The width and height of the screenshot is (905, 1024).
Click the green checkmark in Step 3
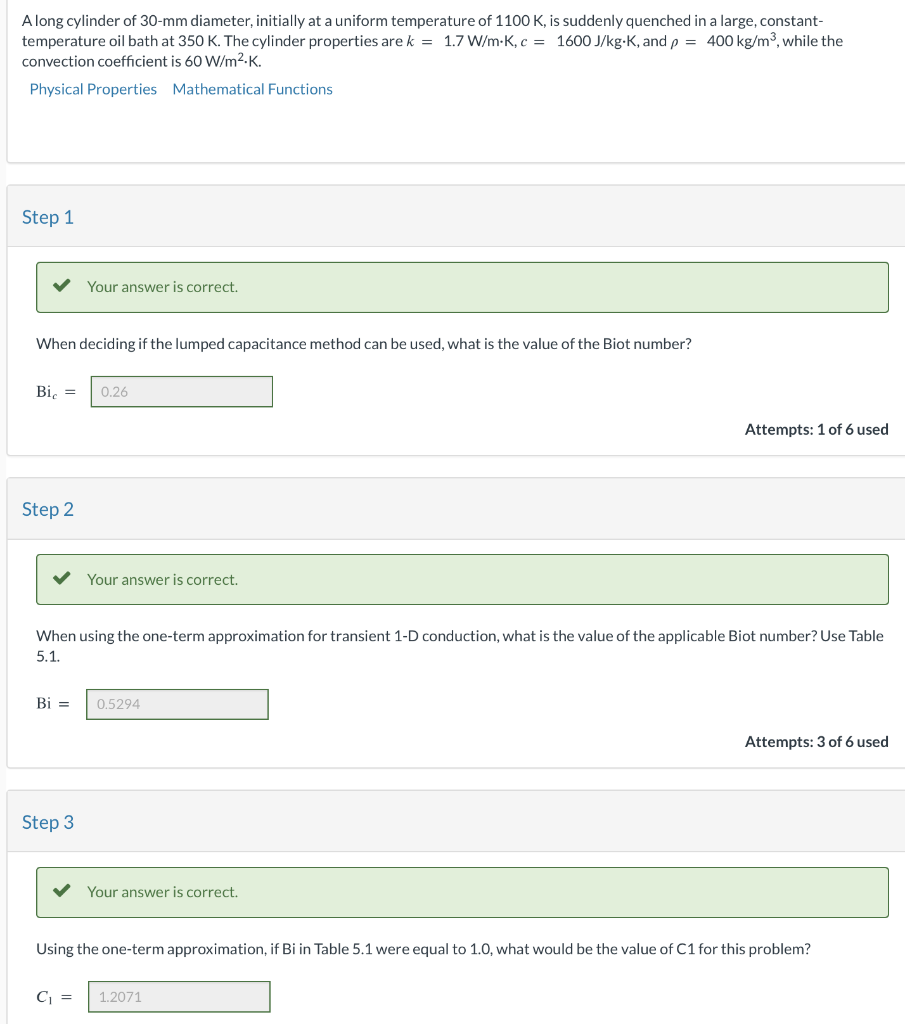click(62, 891)
